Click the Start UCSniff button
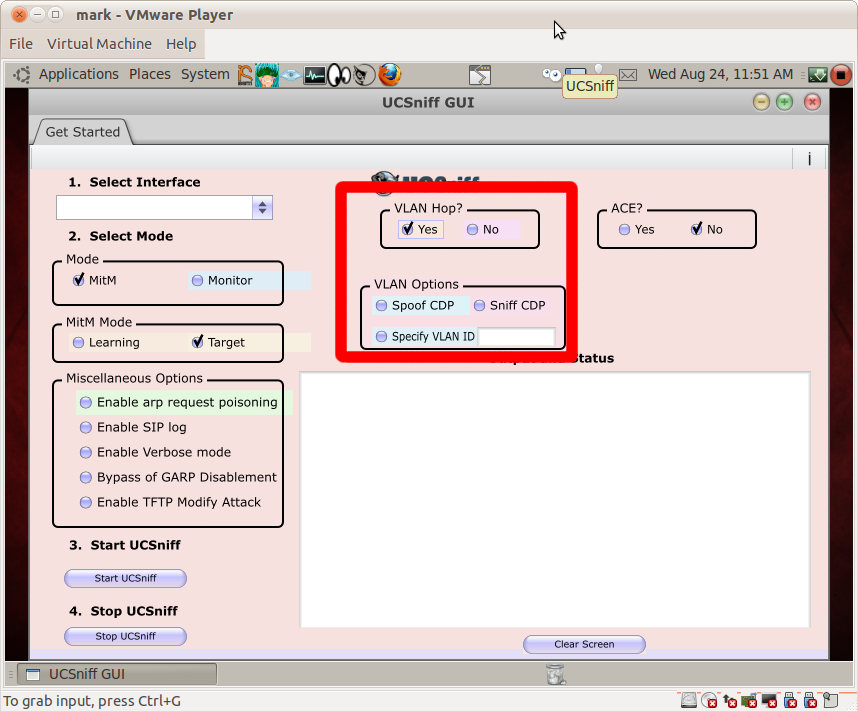 [x=125, y=578]
